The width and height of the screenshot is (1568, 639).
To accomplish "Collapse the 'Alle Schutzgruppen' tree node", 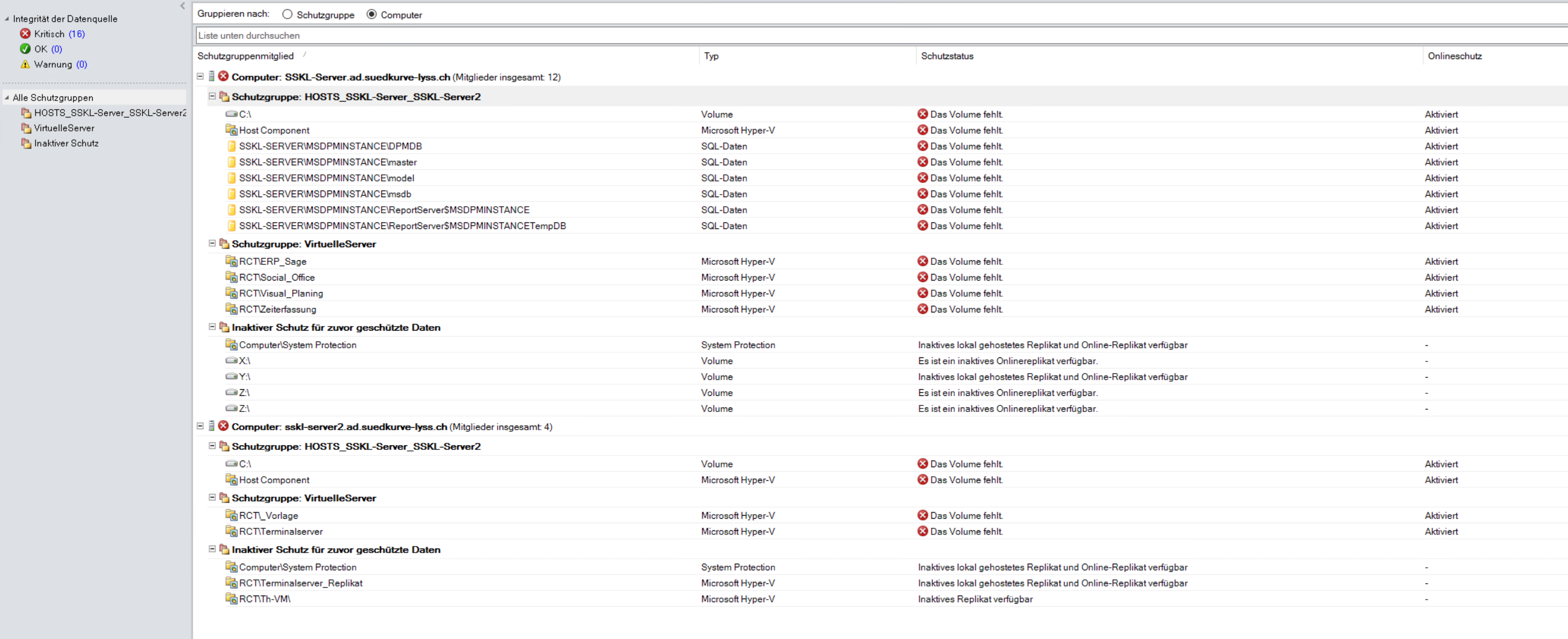I will (7, 98).
